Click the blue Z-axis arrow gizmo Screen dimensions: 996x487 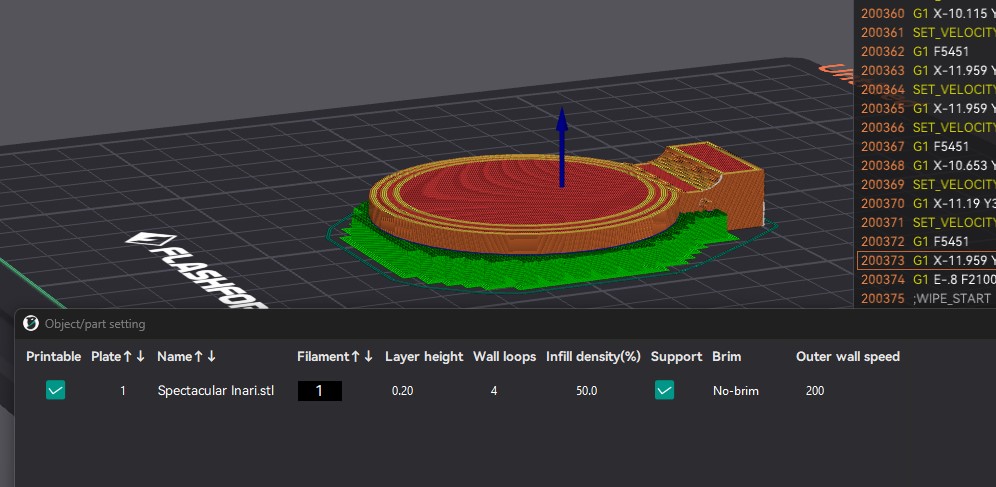(x=562, y=147)
